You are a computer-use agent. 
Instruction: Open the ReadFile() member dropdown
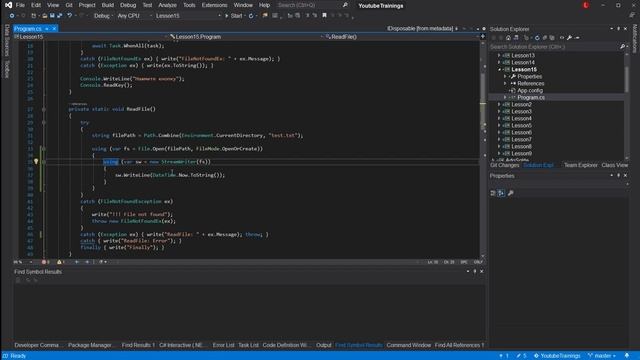point(402,37)
